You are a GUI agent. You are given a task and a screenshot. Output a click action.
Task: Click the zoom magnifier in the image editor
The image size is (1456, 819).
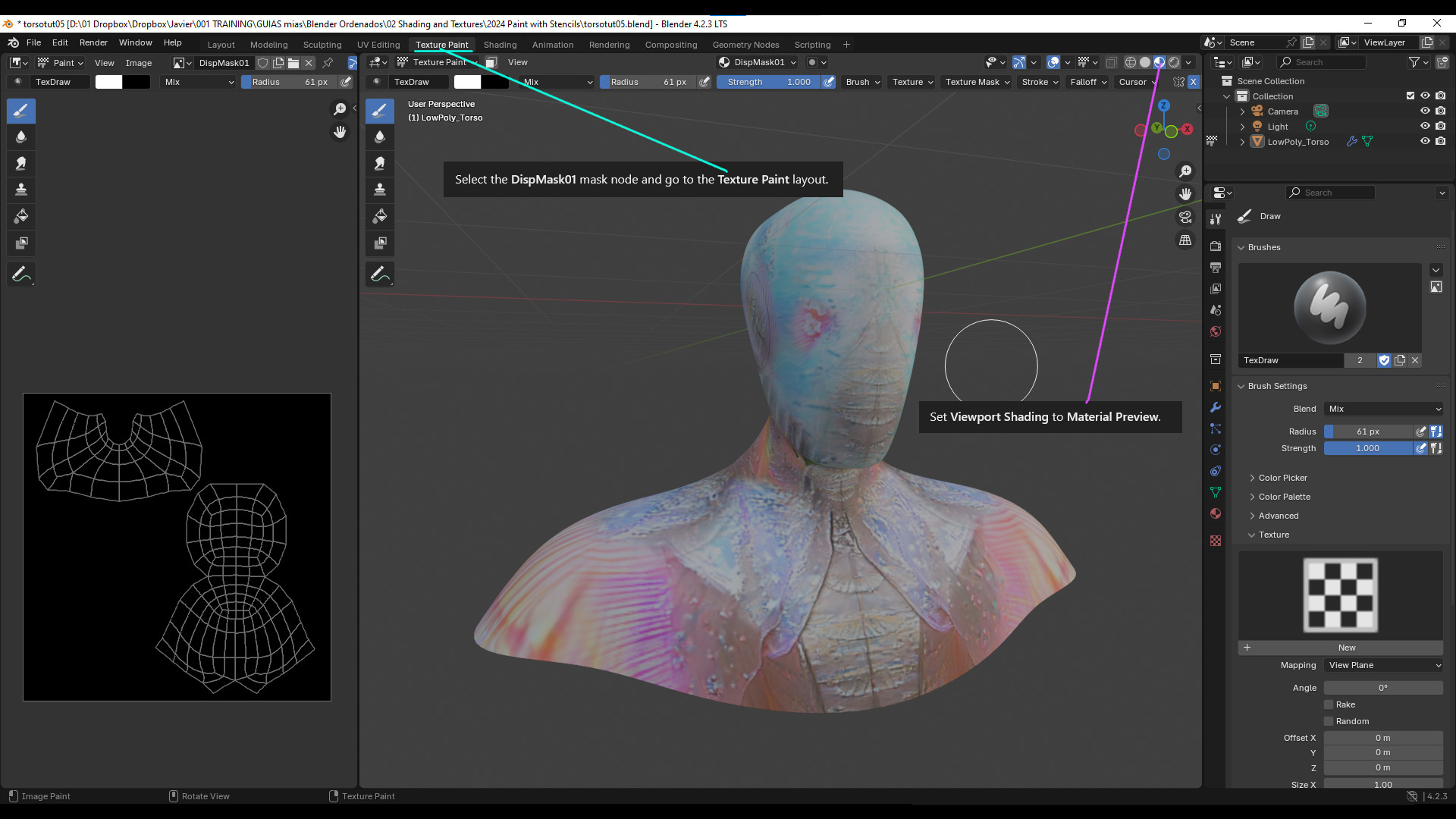pos(340,109)
